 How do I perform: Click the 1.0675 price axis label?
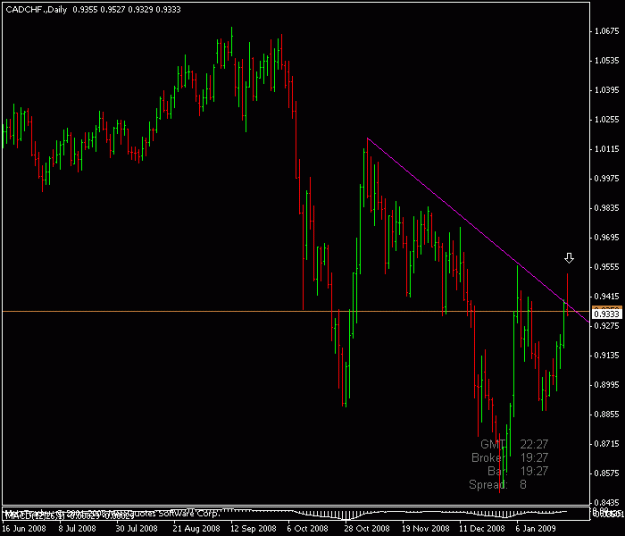pos(607,31)
